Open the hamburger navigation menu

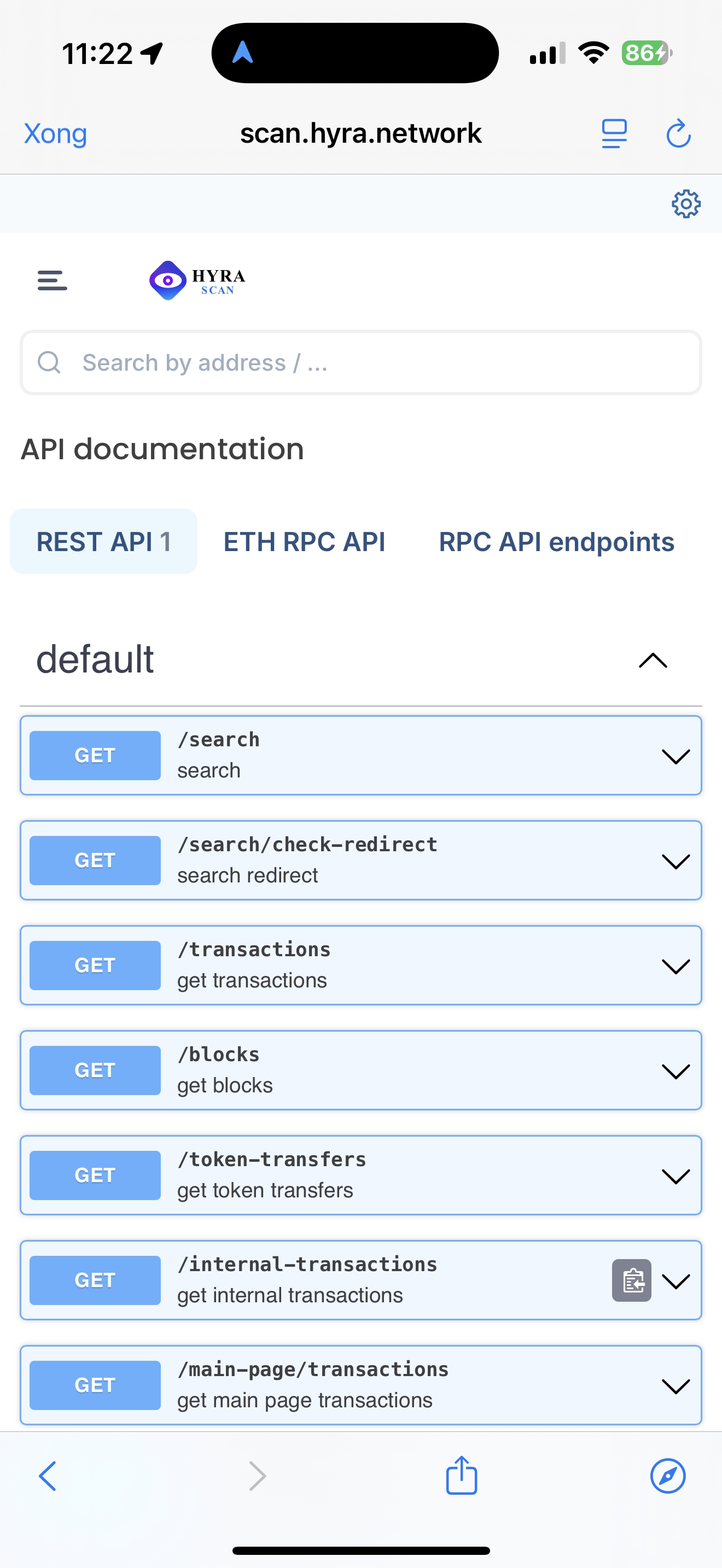tap(53, 280)
